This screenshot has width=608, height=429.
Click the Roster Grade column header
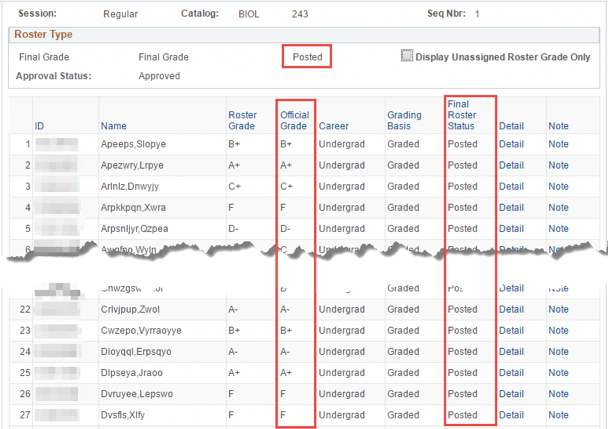[242, 121]
